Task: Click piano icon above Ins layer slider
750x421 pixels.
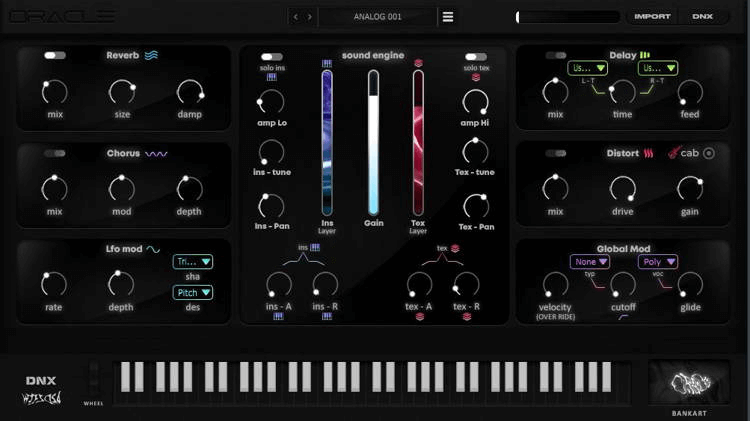Action: pyautogui.click(x=327, y=63)
